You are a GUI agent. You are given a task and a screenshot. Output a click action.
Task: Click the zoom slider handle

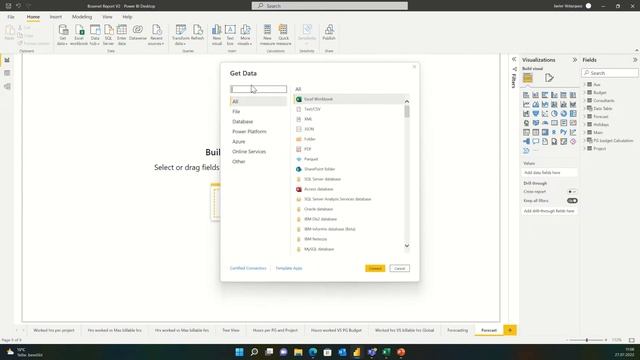pyautogui.click(x=587, y=340)
